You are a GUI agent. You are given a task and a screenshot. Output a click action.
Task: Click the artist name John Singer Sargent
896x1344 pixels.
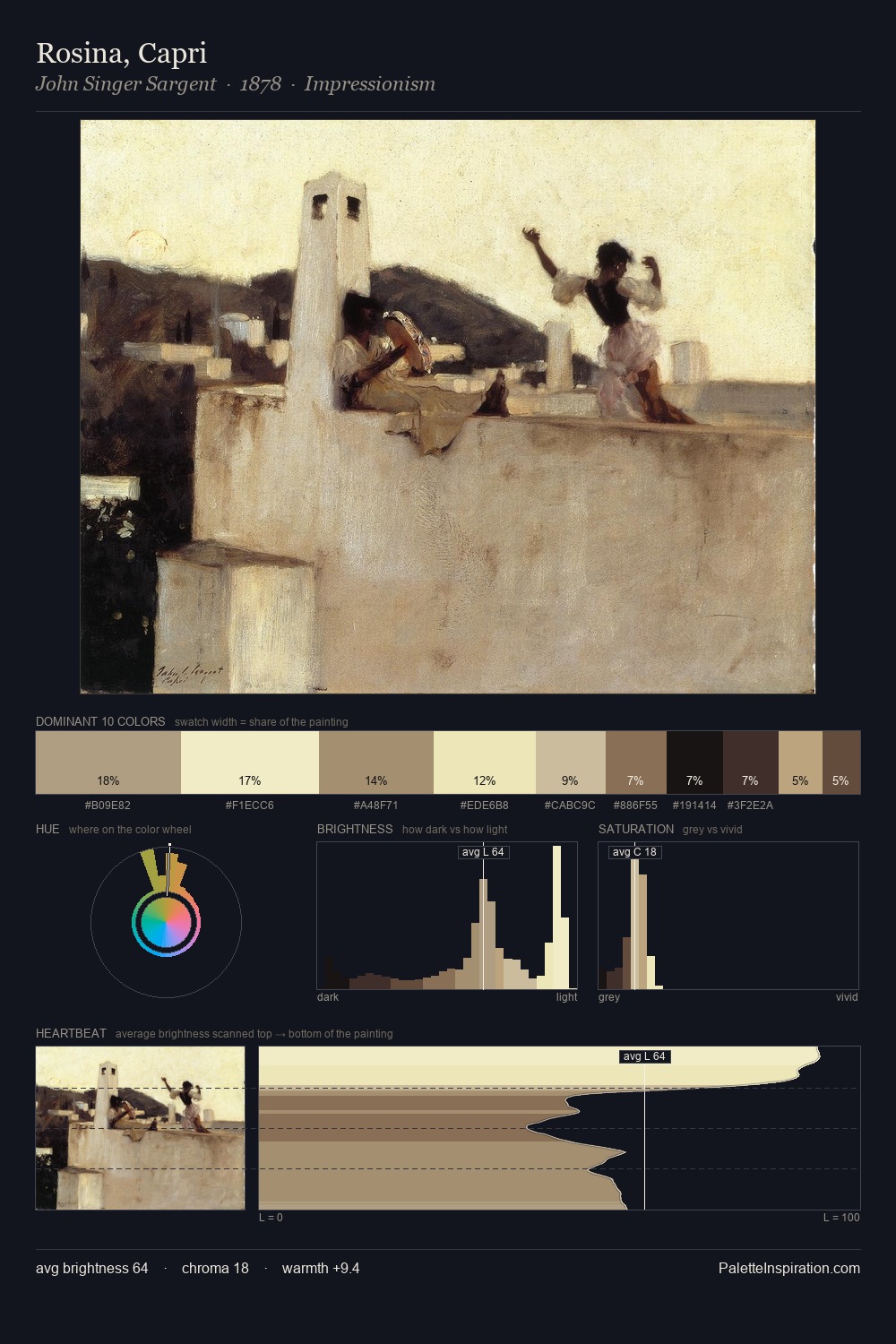(126, 84)
